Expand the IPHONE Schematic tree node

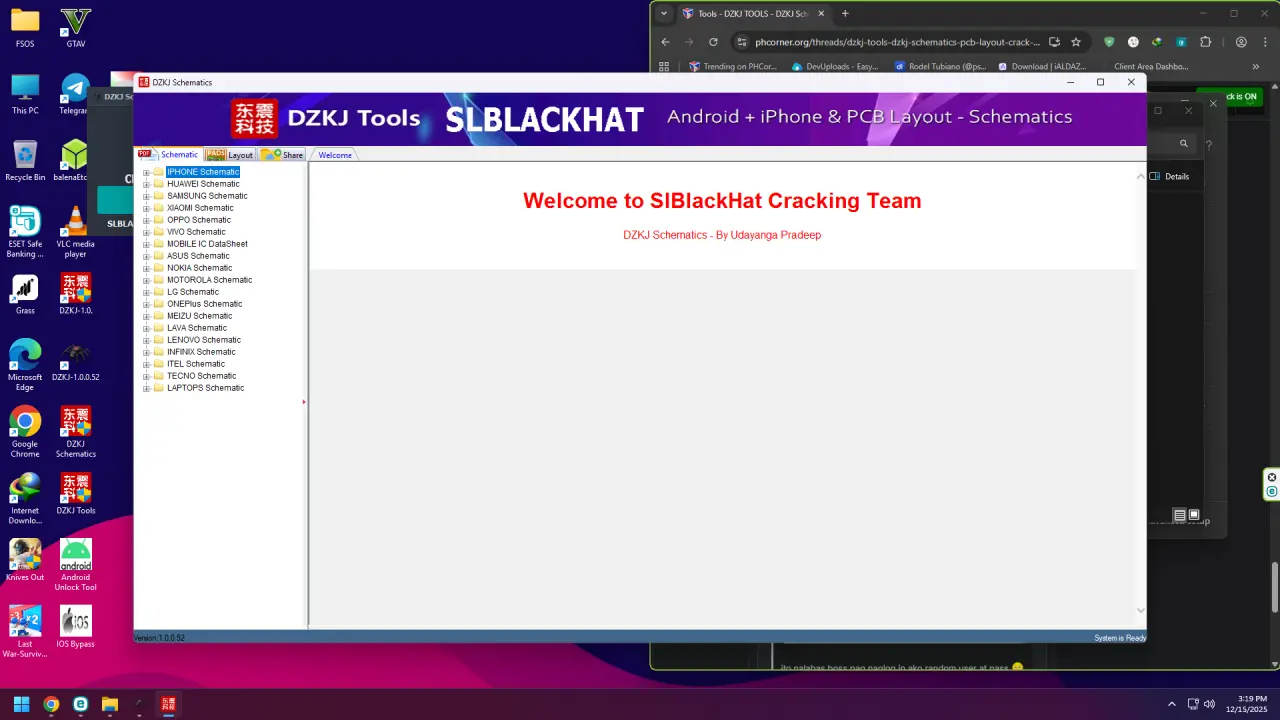pyautogui.click(x=146, y=172)
